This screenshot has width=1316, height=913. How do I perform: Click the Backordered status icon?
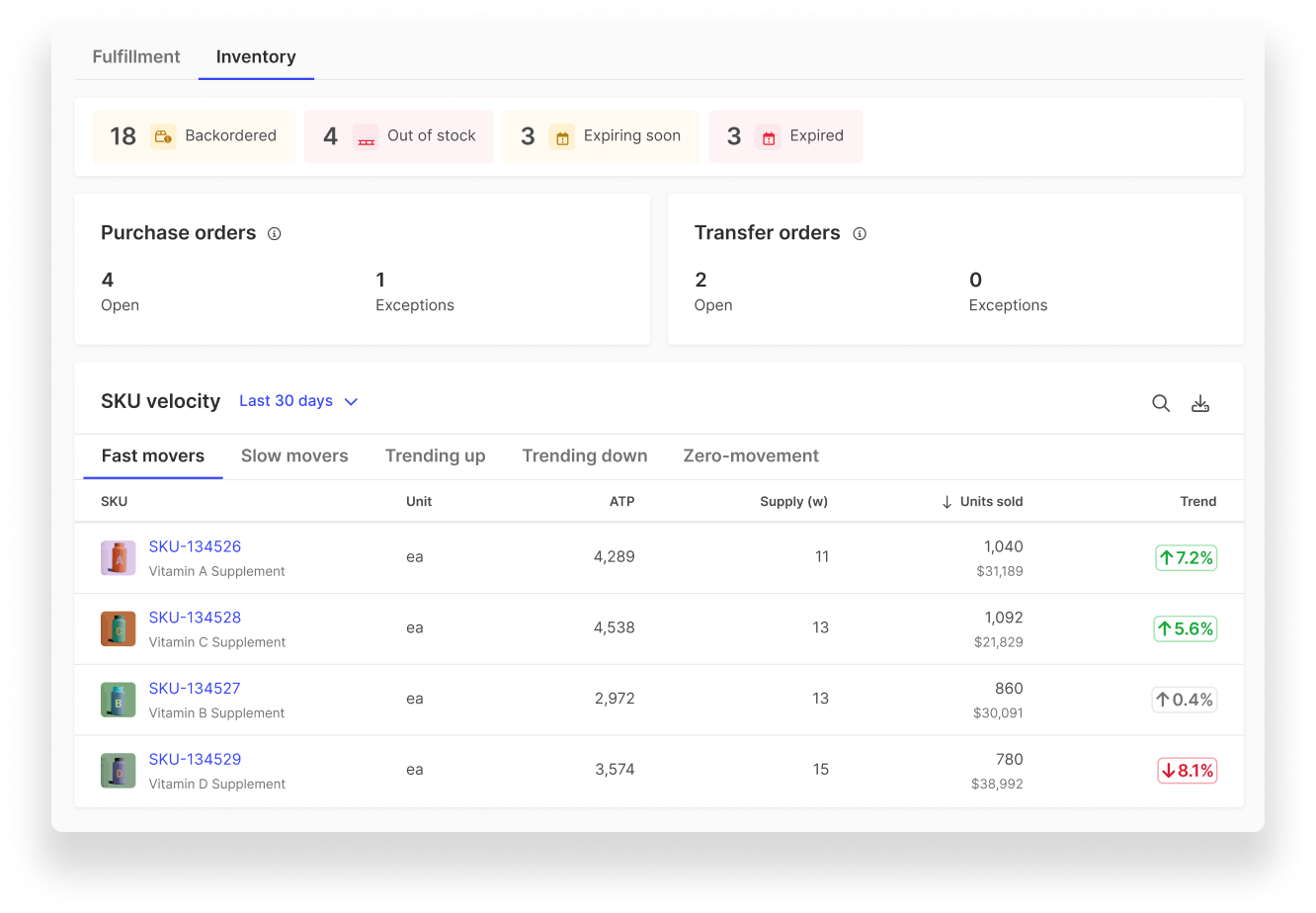(163, 136)
